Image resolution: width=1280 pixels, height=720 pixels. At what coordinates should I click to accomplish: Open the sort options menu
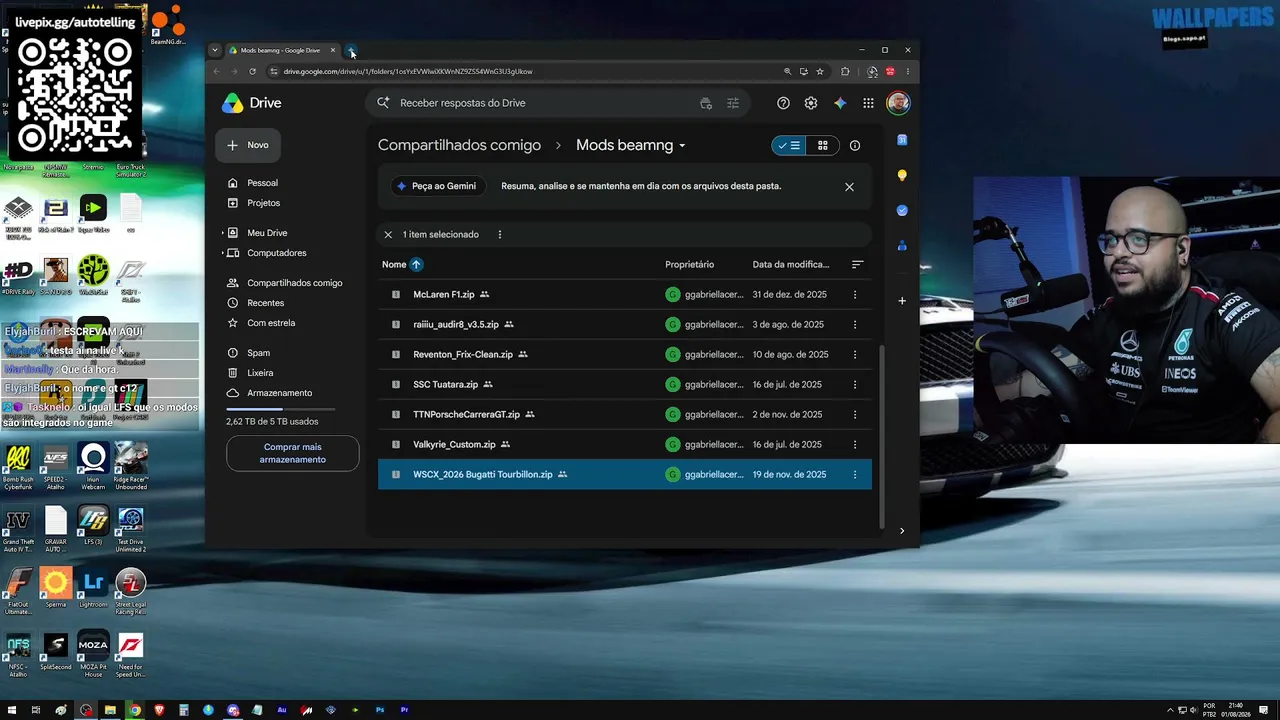(x=857, y=264)
